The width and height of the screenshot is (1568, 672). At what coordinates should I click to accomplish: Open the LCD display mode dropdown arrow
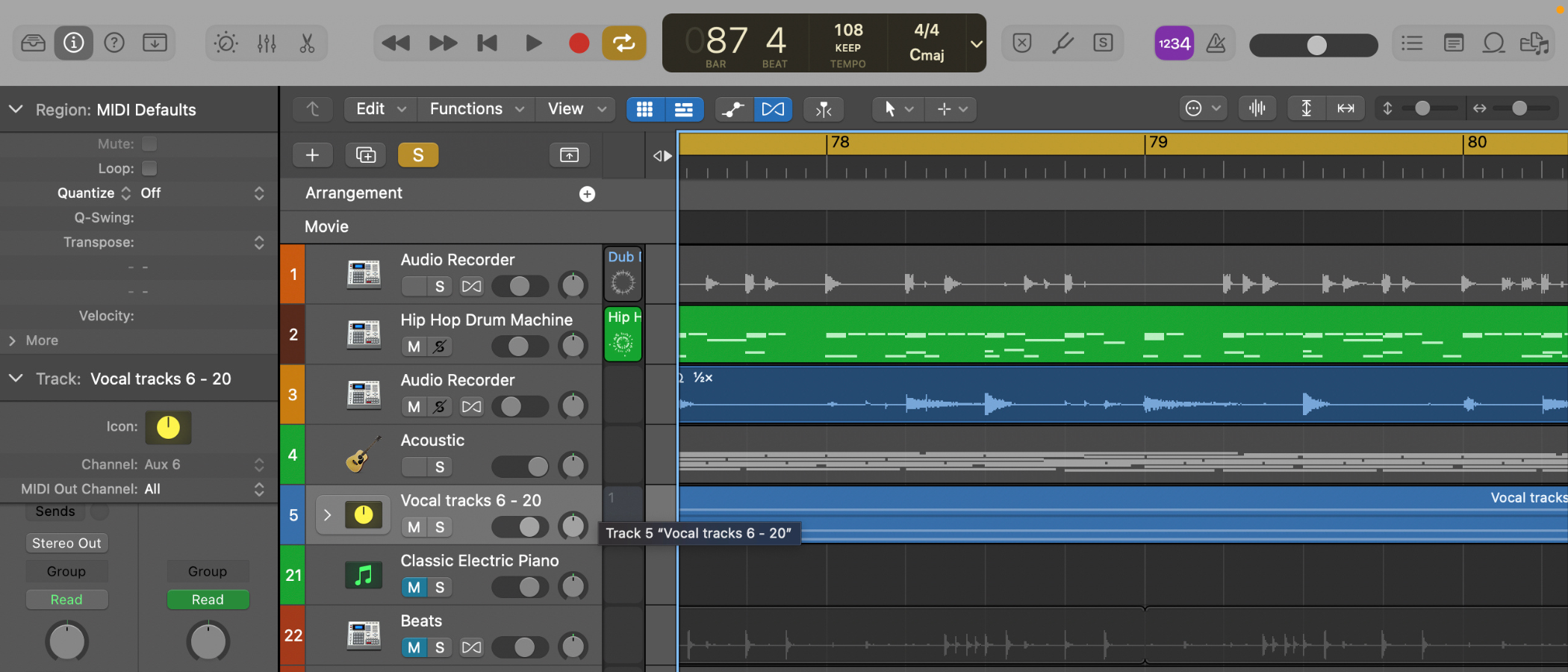tap(976, 43)
